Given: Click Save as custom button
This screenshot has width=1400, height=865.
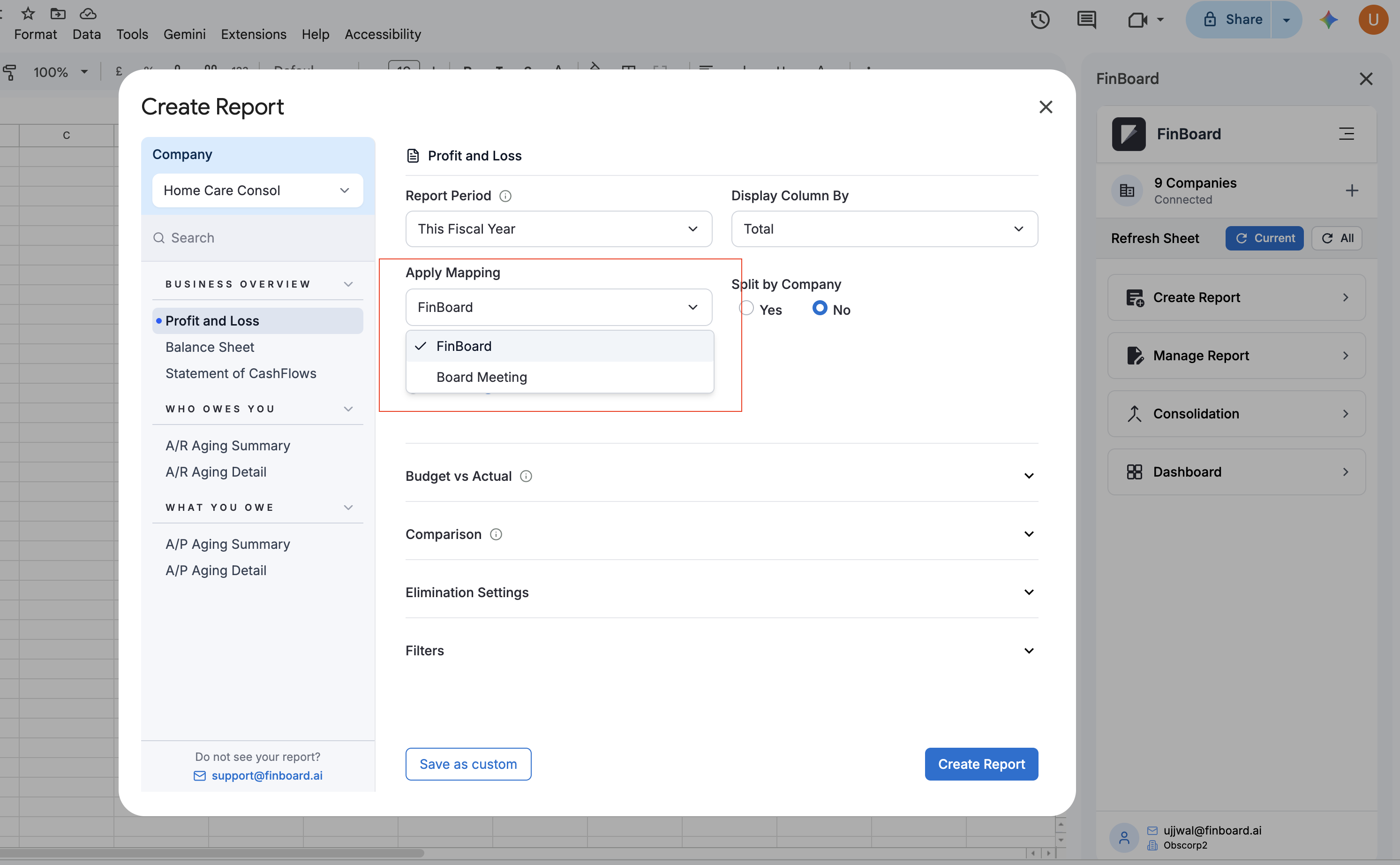Looking at the screenshot, I should click(468, 764).
